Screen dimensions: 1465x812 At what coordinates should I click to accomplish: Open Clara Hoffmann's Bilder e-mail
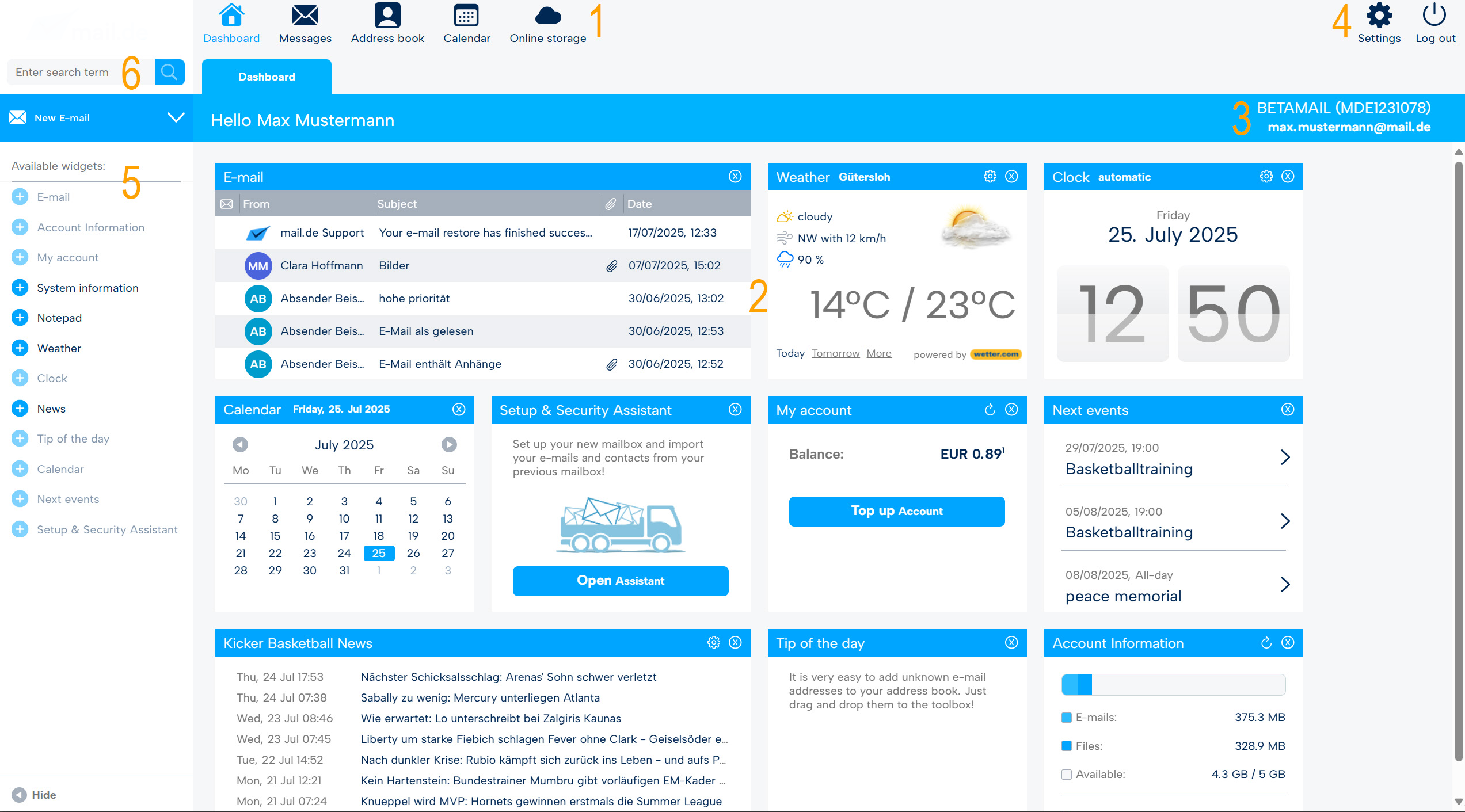pyautogui.click(x=482, y=265)
